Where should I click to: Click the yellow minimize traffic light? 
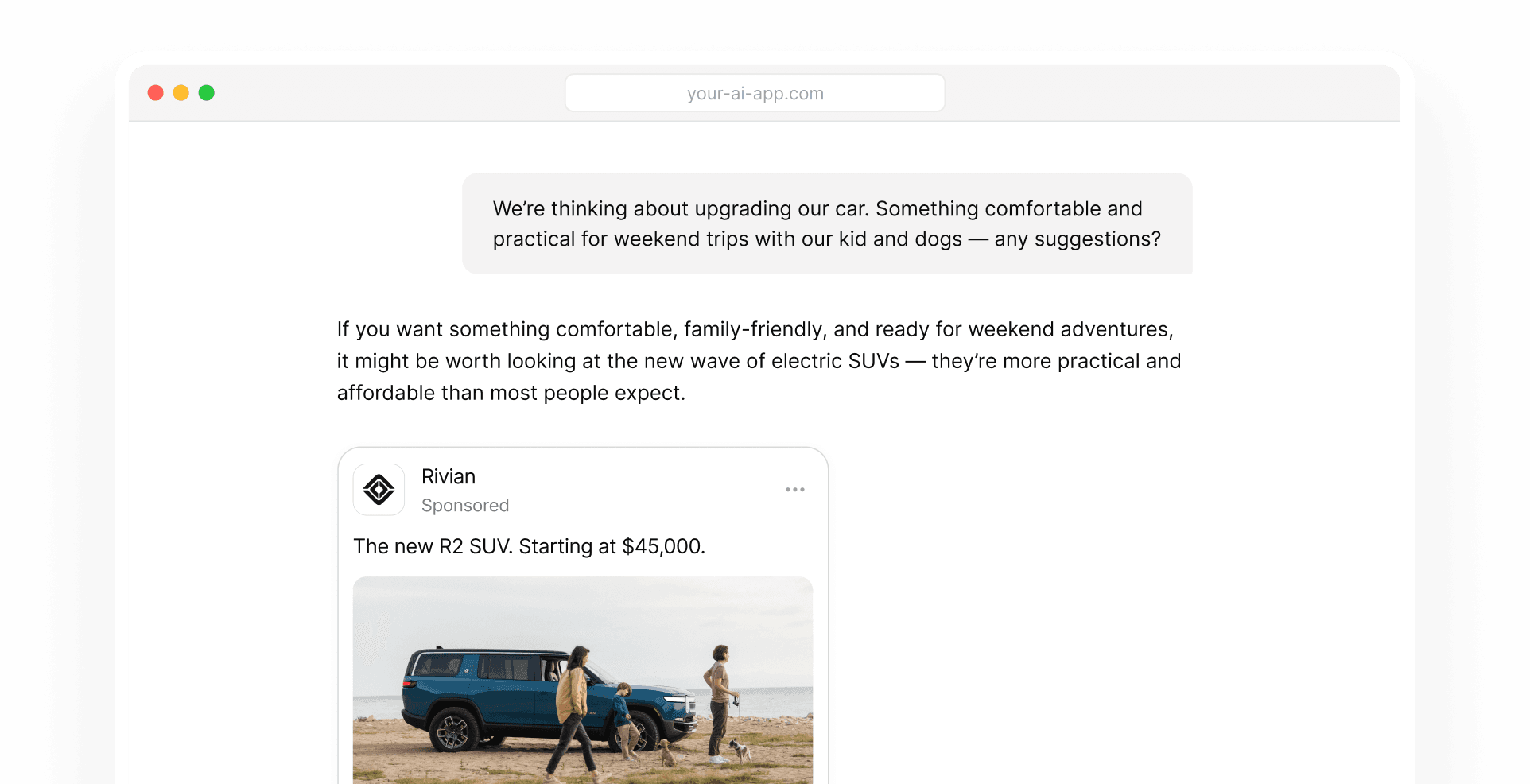click(181, 92)
